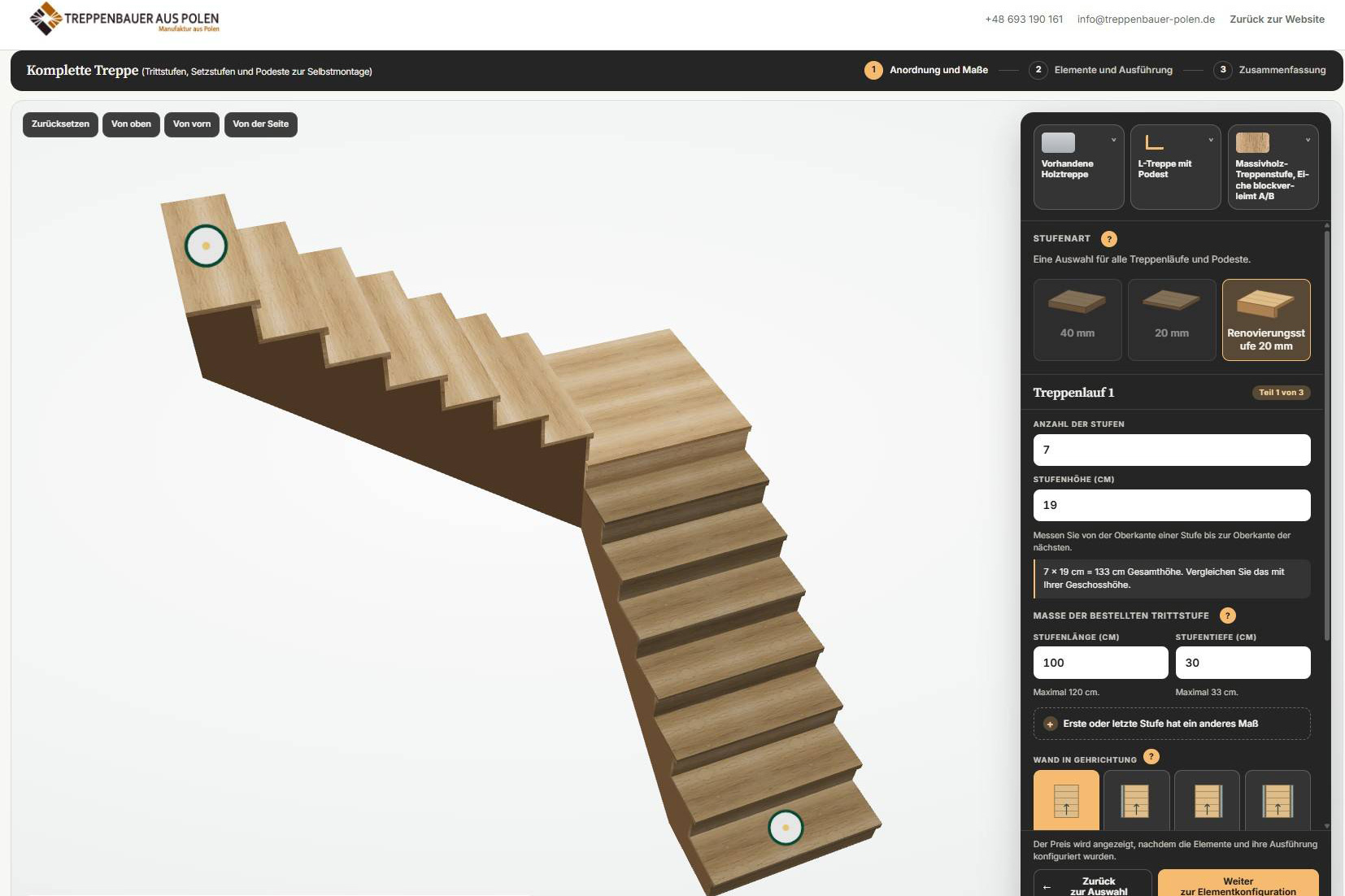Image resolution: width=1345 pixels, height=896 pixels.
Task: Switch to Von vorn view
Action: 192,124
